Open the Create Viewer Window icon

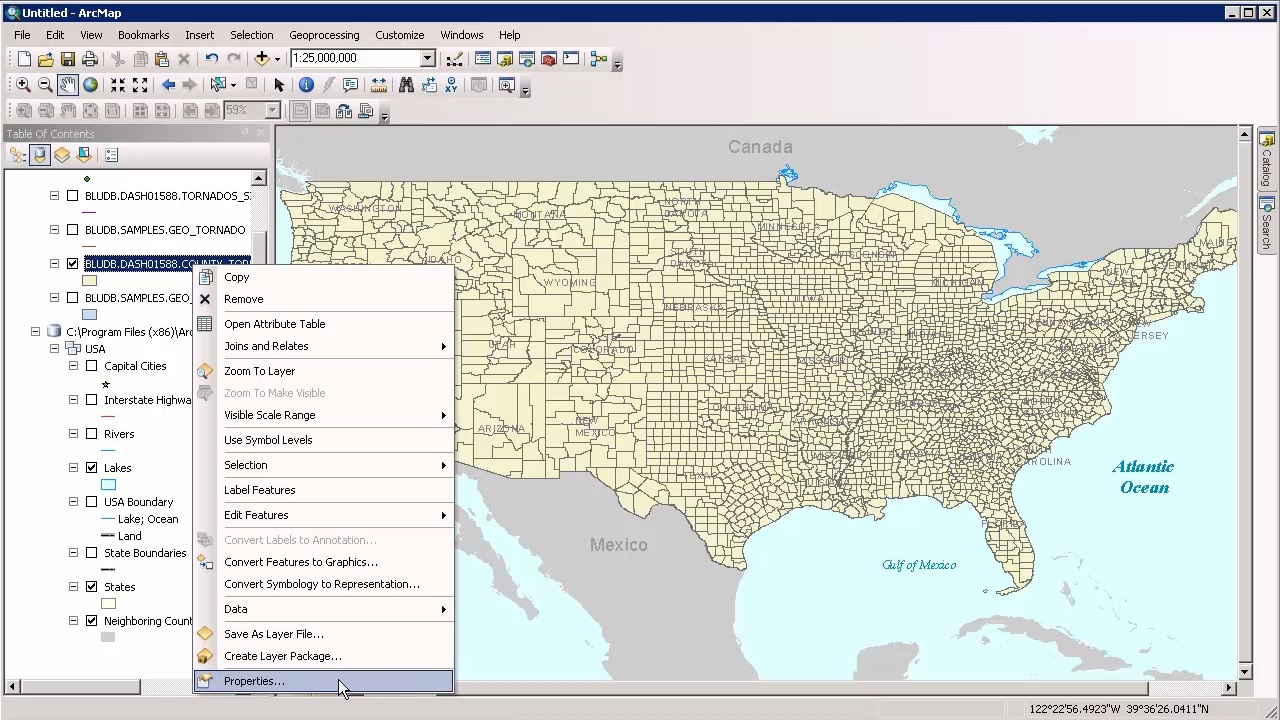506,86
